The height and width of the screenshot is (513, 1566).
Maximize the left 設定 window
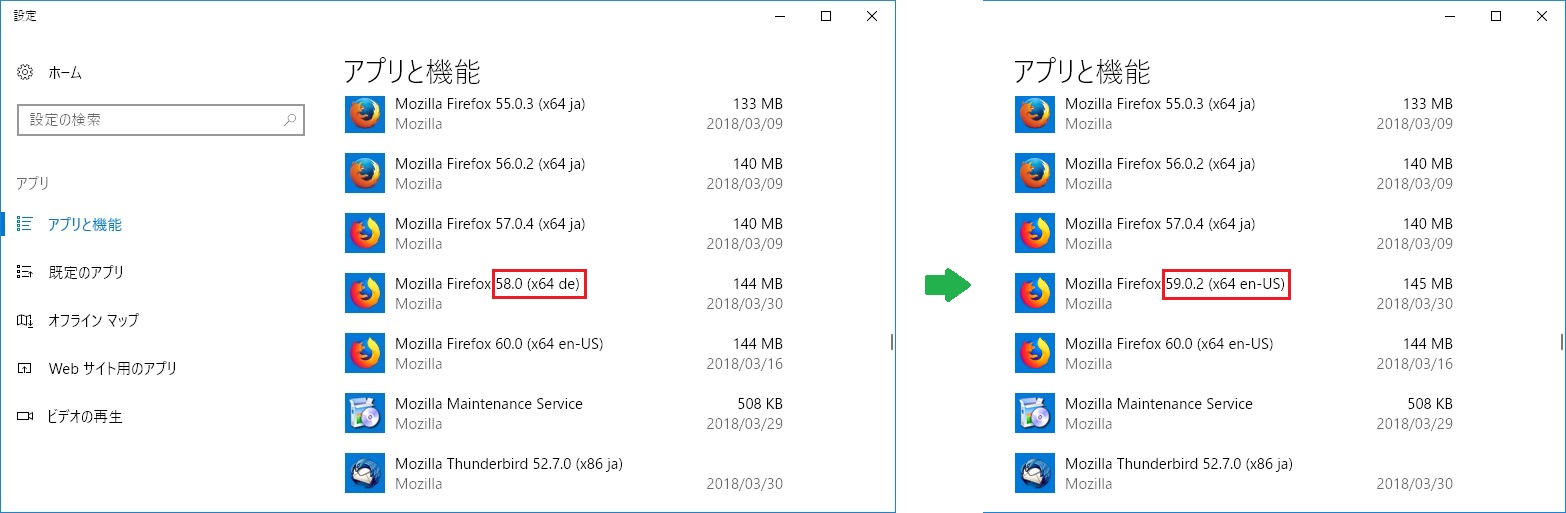coord(826,16)
